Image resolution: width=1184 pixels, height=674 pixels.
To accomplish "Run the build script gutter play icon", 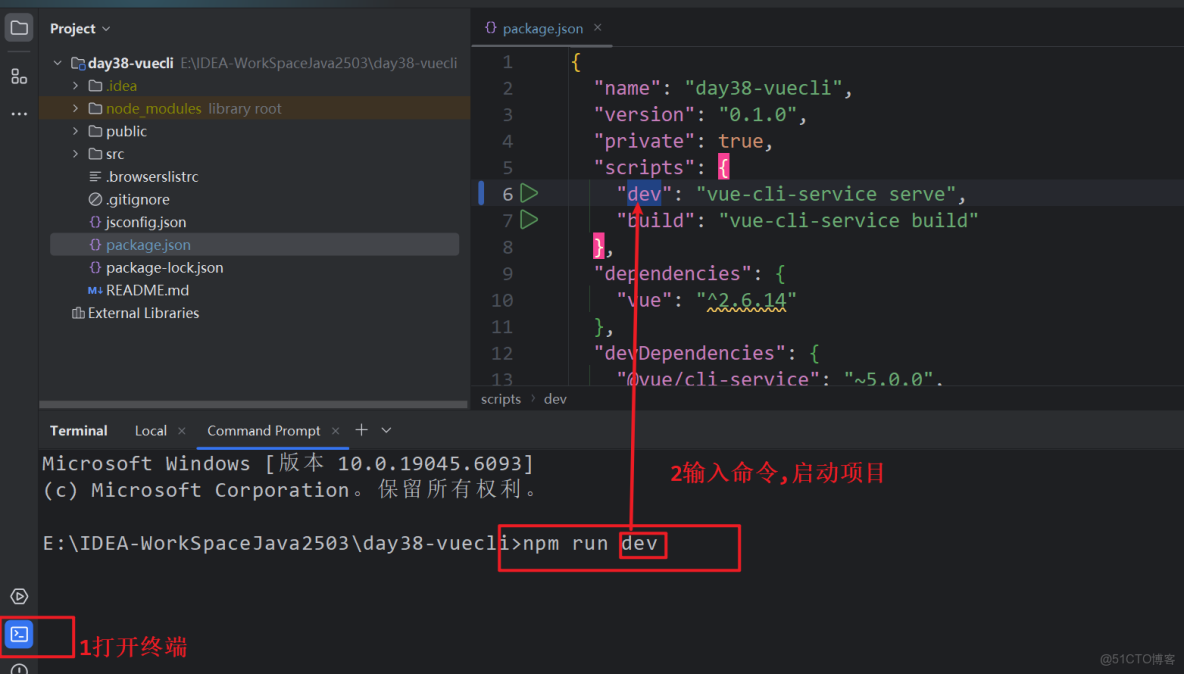I will pos(529,220).
